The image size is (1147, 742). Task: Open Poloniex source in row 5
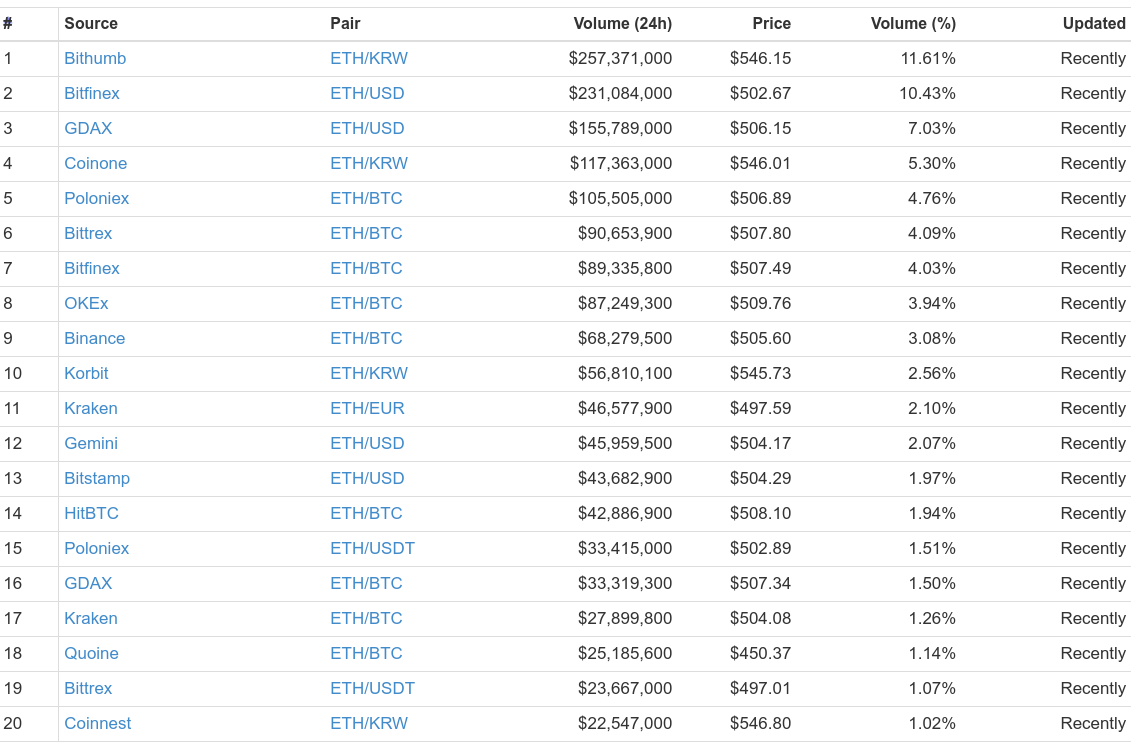click(x=97, y=198)
